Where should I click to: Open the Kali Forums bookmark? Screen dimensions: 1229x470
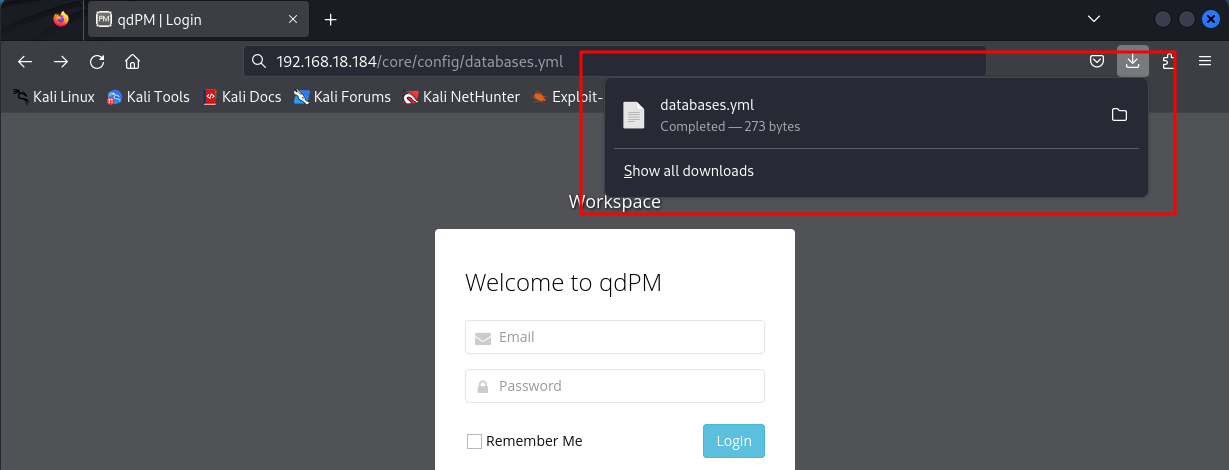point(342,97)
